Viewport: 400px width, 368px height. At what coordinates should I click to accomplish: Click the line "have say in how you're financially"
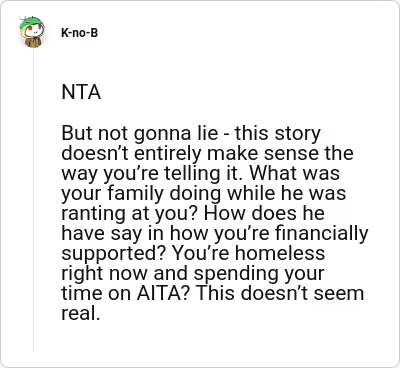(x=215, y=234)
